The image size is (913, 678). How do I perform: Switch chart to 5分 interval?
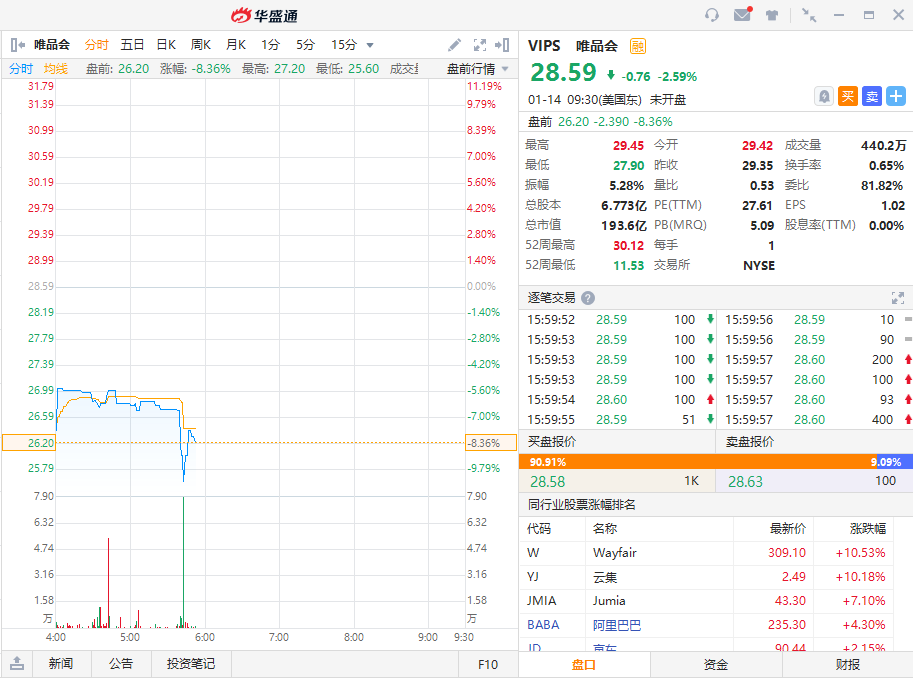pos(306,45)
